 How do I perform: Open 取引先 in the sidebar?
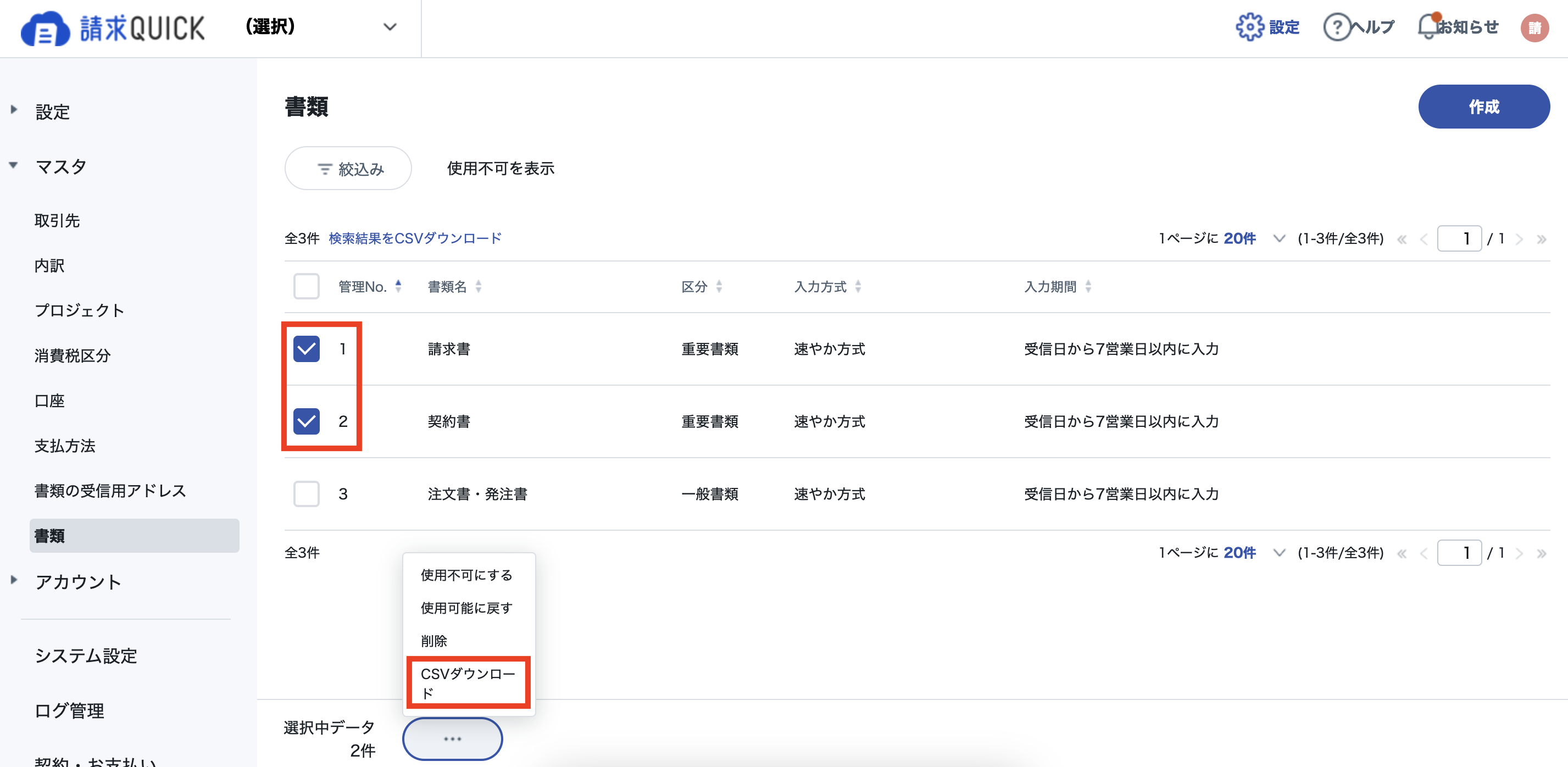57,220
